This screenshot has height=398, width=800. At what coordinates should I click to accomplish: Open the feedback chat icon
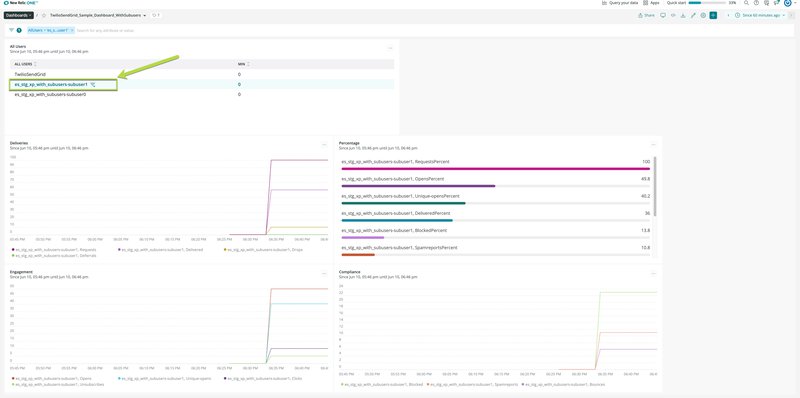(766, 3)
